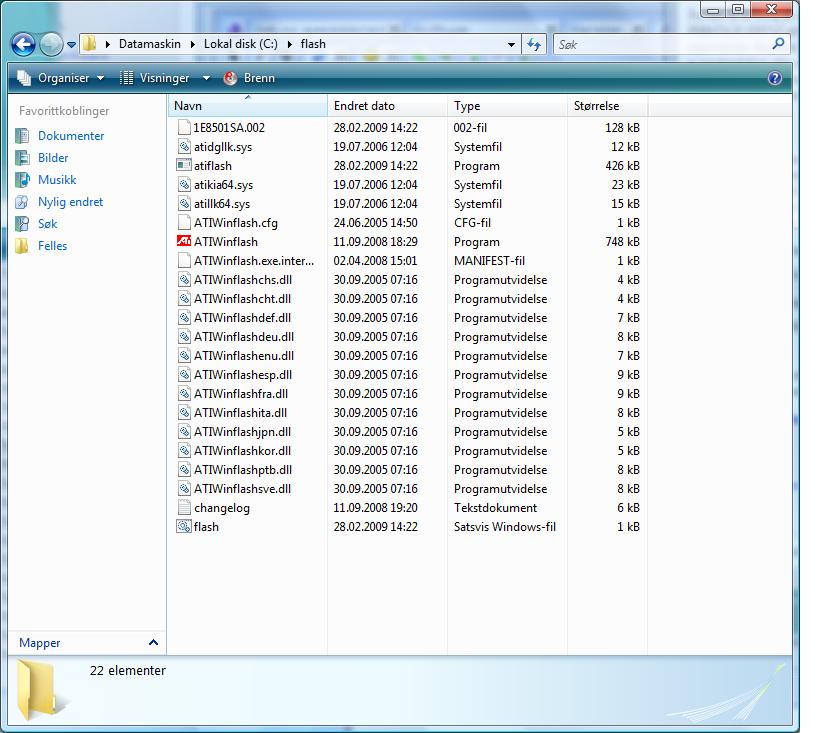Expand the arrow before Datamaskin in address bar
This screenshot has height=733, width=840.
(x=108, y=44)
